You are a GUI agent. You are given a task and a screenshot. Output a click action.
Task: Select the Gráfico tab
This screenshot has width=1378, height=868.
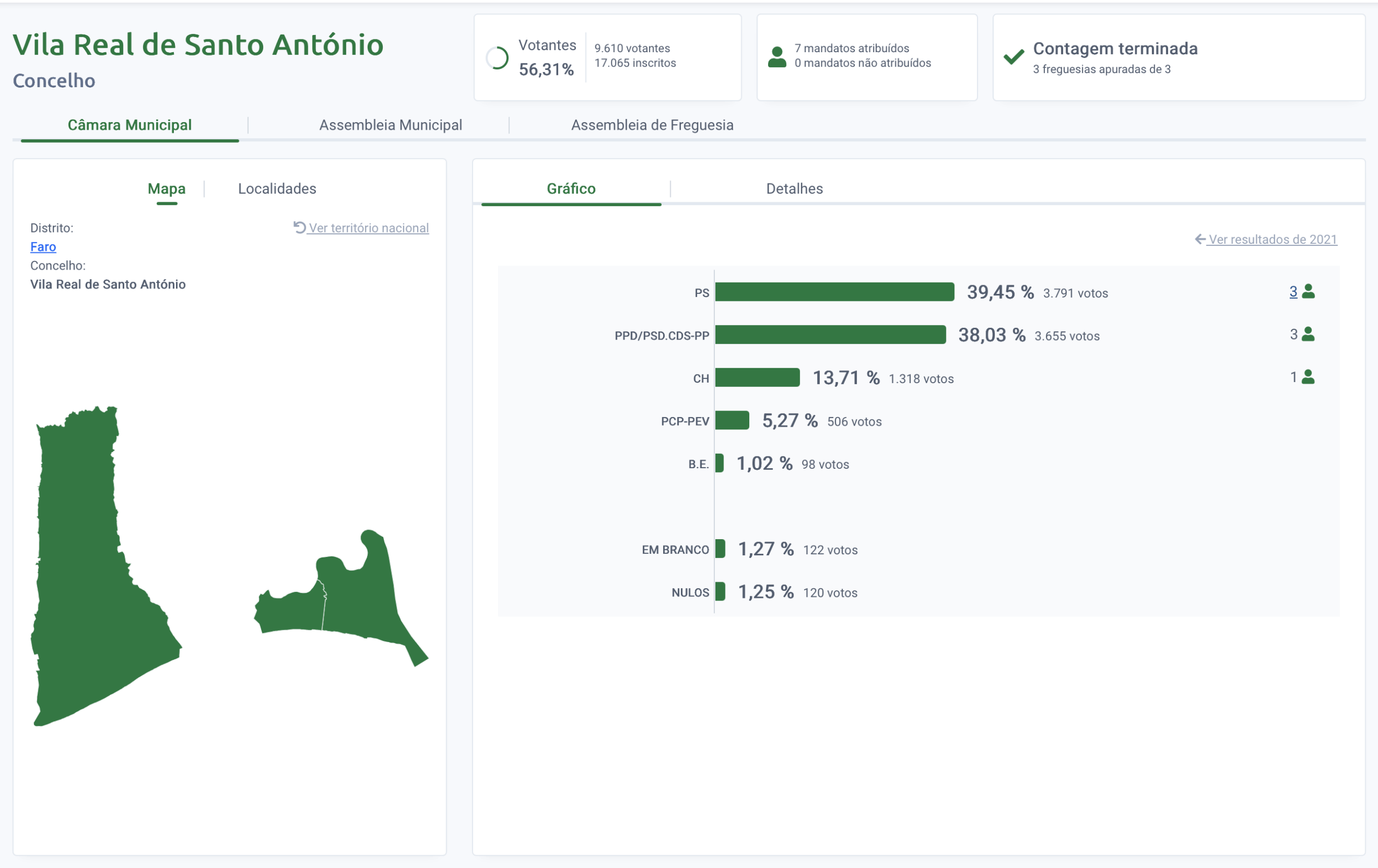[571, 188]
